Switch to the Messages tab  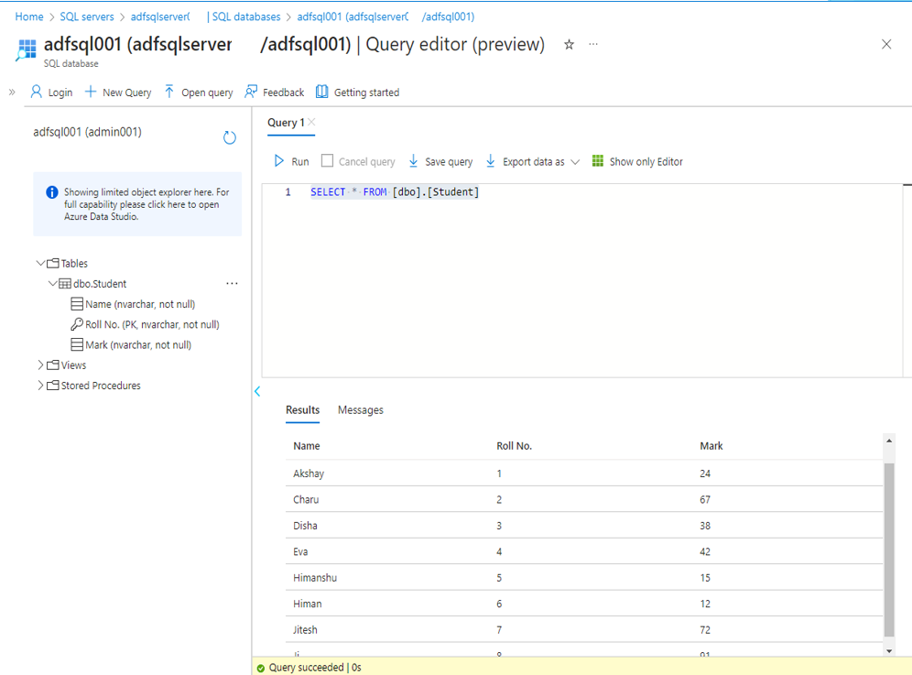[360, 410]
